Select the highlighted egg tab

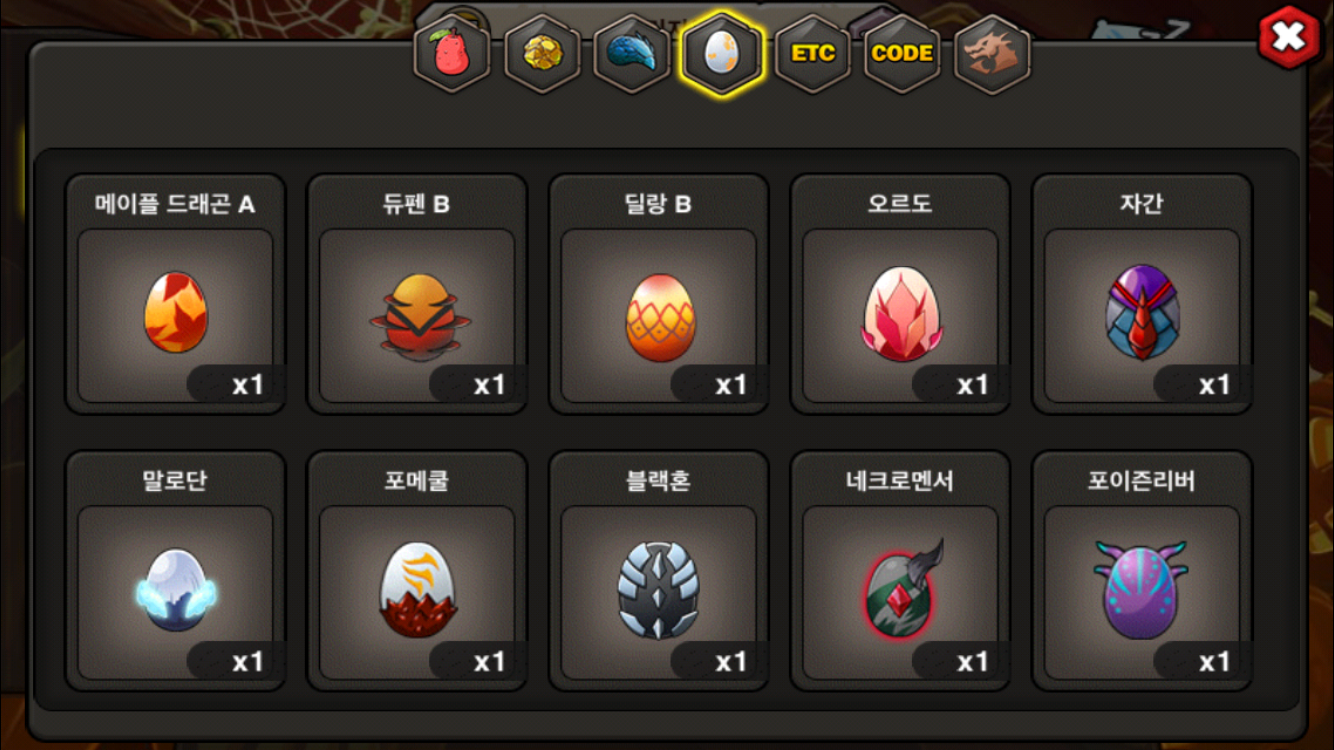click(722, 53)
